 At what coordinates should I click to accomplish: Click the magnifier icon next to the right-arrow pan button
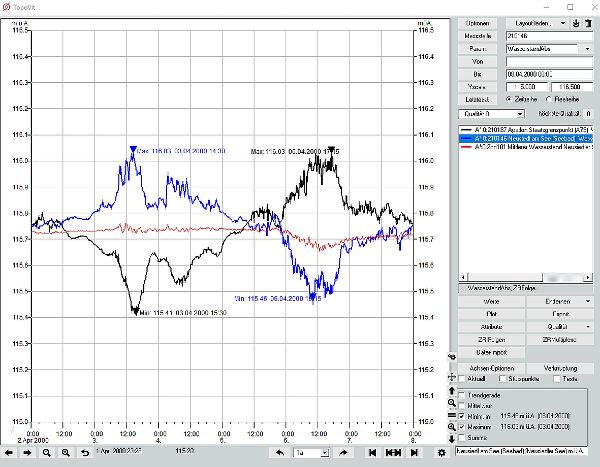47,453
